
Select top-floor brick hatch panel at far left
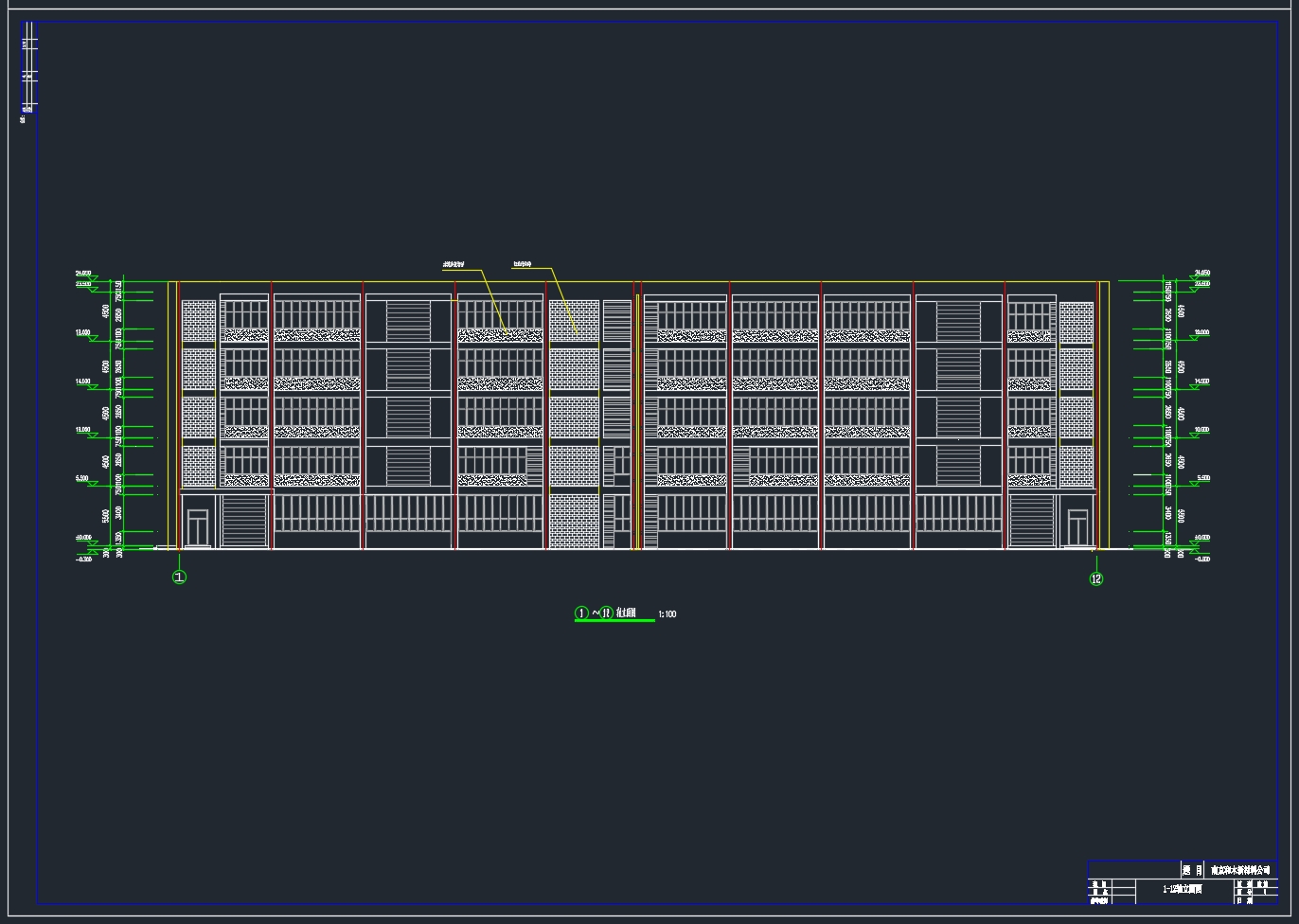click(198, 321)
